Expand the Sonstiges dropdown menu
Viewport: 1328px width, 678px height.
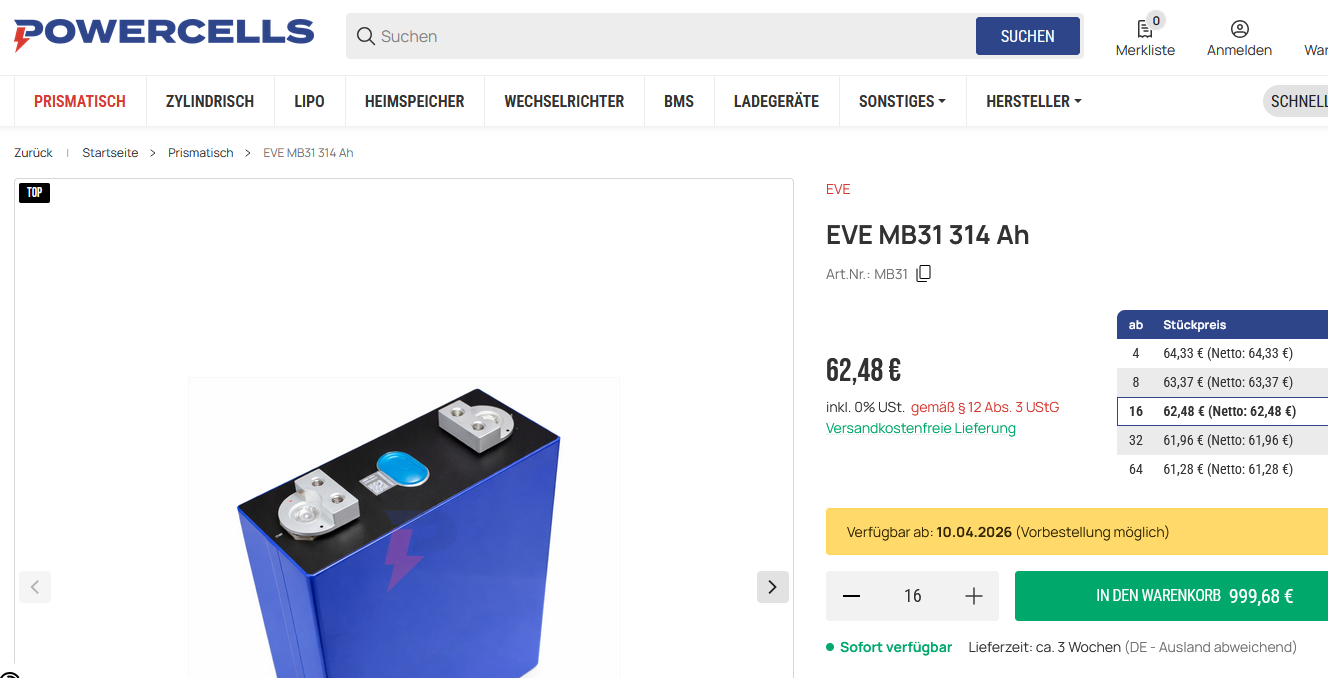pyautogui.click(x=902, y=101)
